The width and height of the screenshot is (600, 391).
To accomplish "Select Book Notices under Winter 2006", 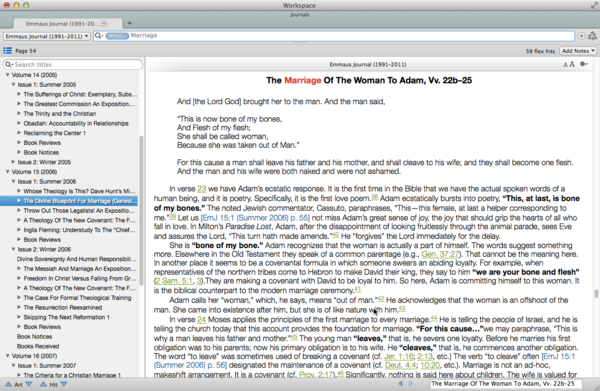I will point(34,337).
